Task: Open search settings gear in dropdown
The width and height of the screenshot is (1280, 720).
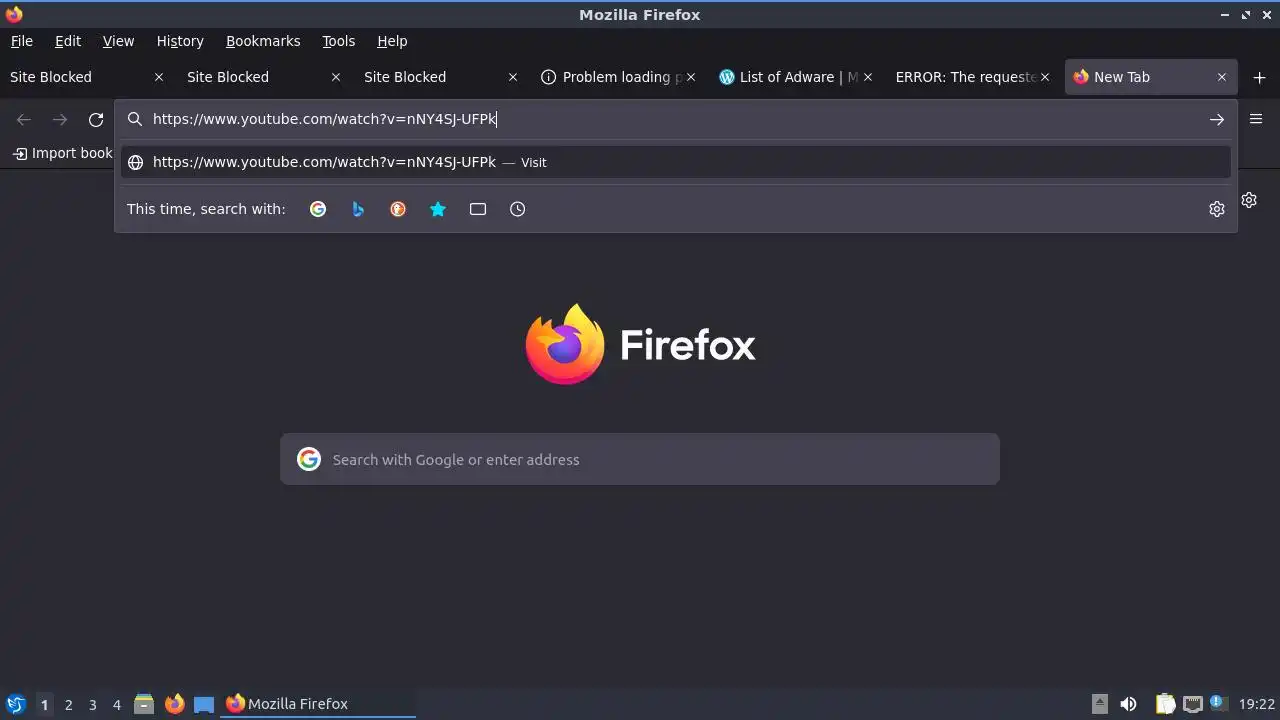Action: click(1217, 209)
